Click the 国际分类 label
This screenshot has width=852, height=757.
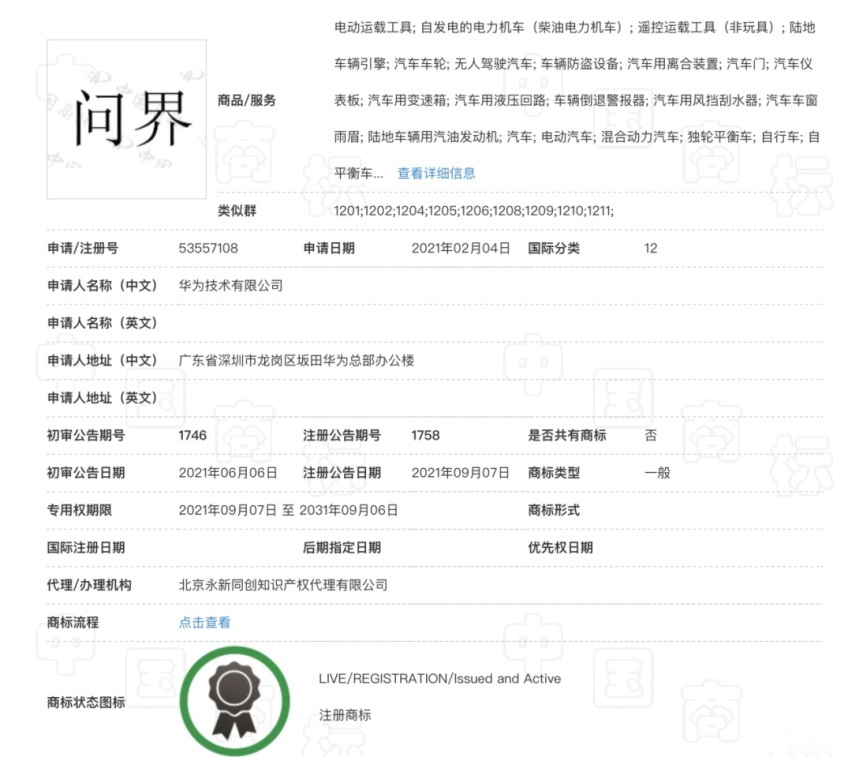click(x=554, y=248)
